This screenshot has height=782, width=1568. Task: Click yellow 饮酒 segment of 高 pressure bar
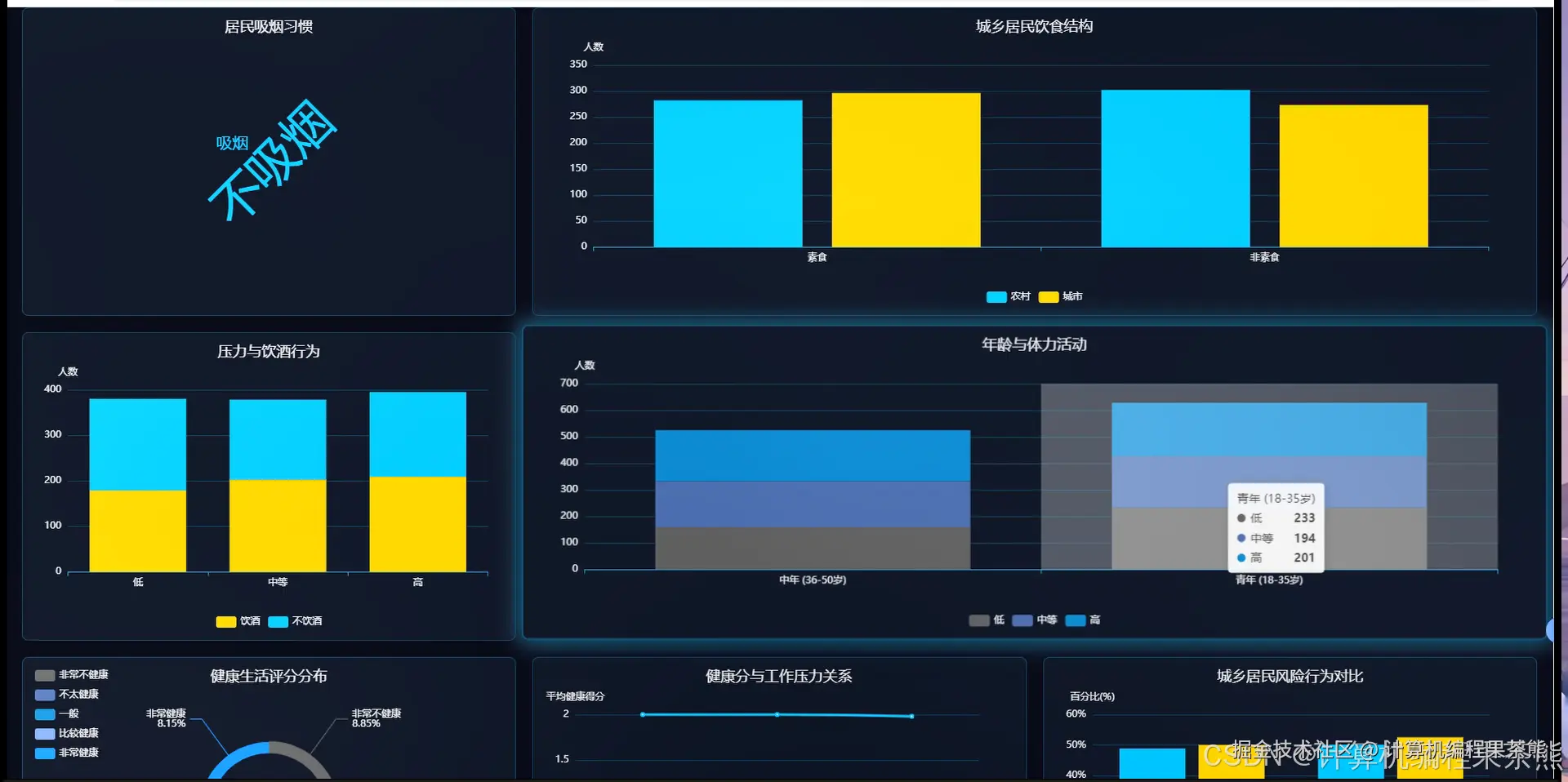pyautogui.click(x=417, y=524)
